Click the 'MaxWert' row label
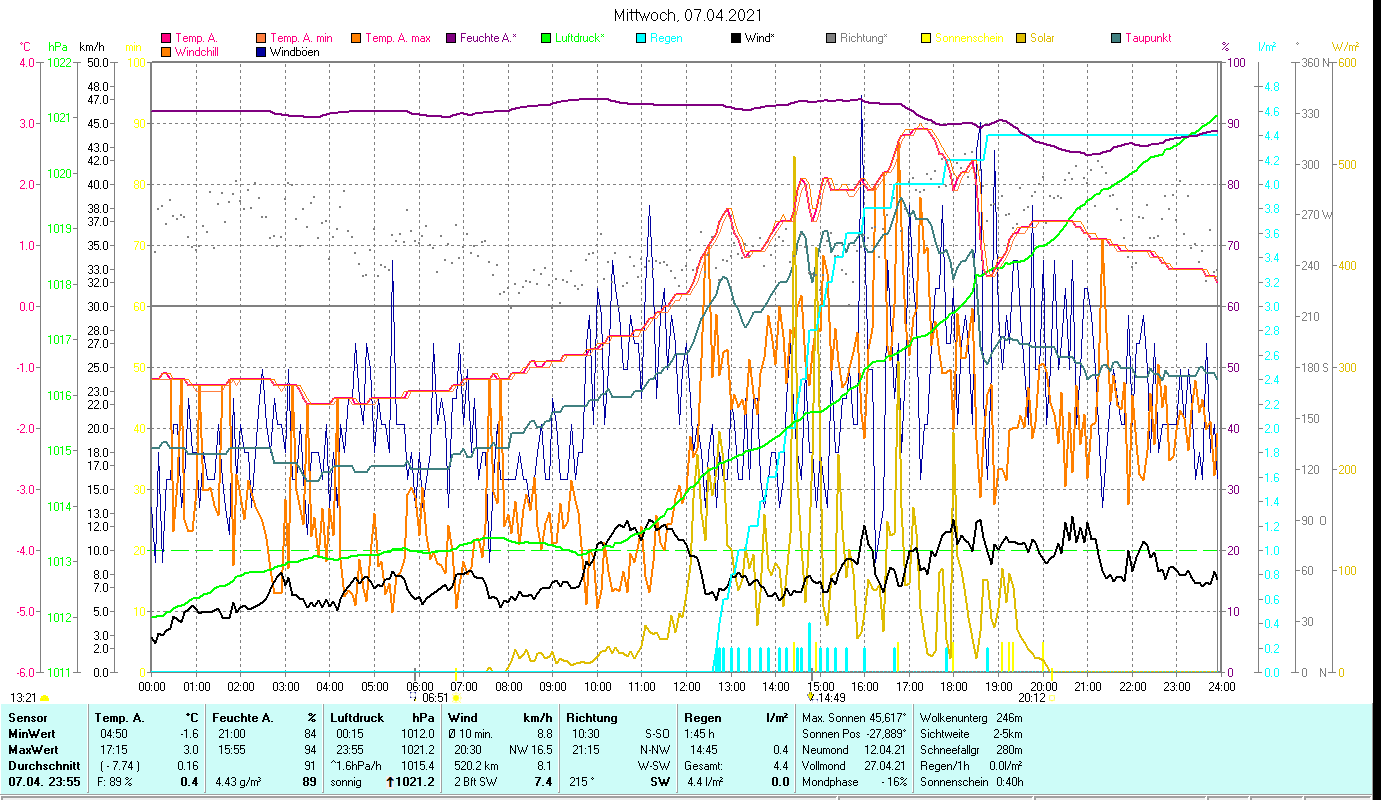Viewport: 1381px width, 800px height. pyautogui.click(x=34, y=750)
